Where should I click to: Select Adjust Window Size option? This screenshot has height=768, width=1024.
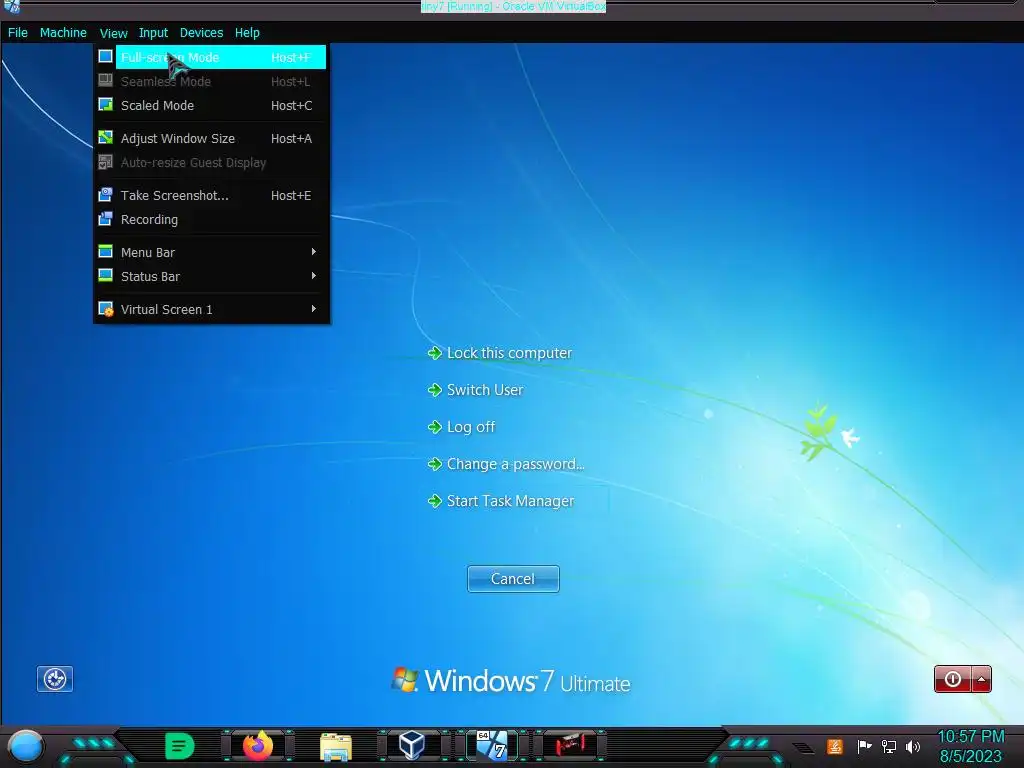(x=211, y=138)
